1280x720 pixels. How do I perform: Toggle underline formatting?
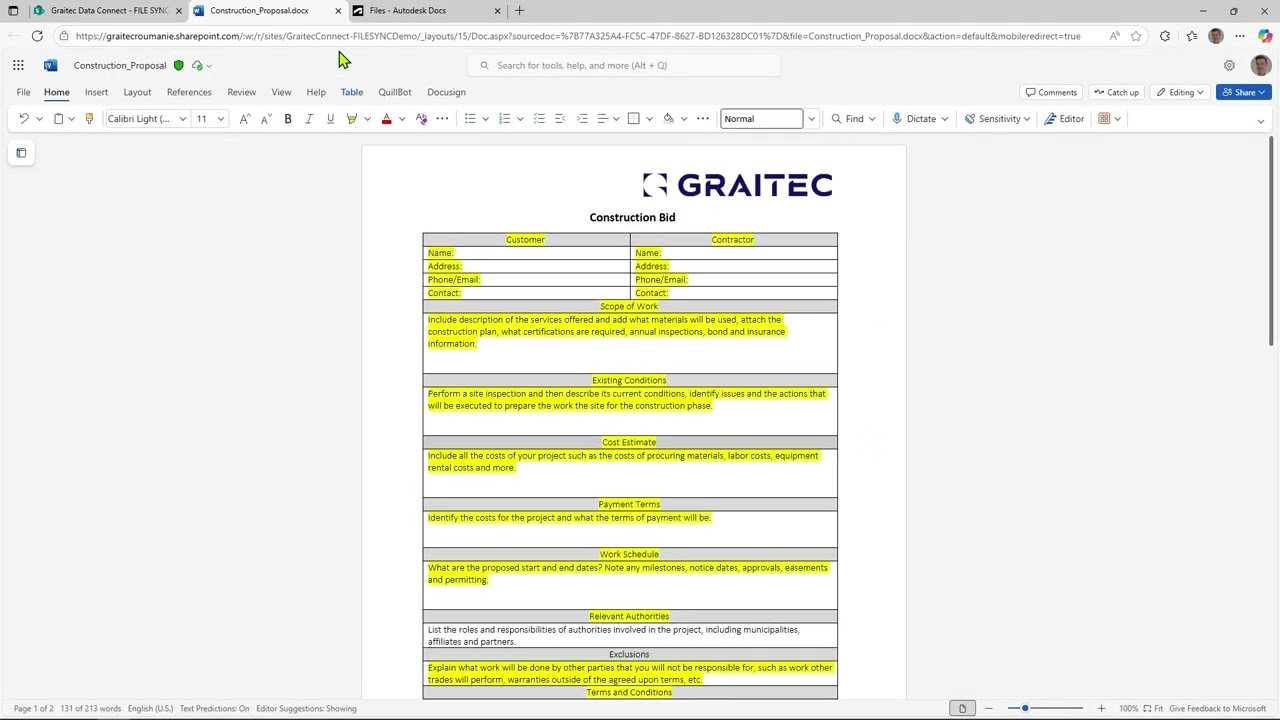click(330, 119)
